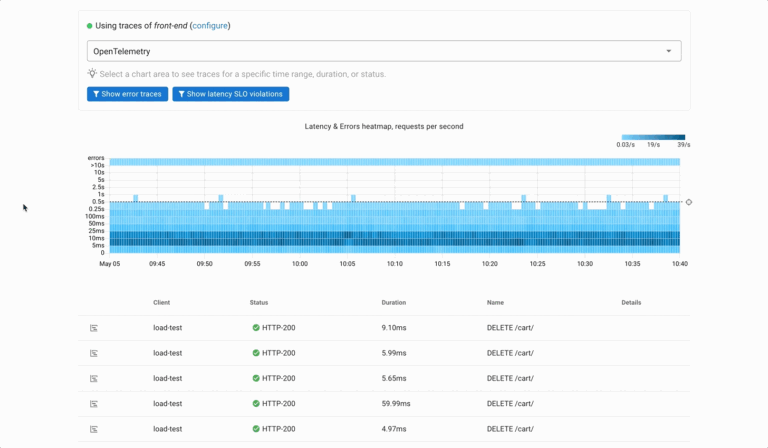Open trace details icon for 59.99ms request
This screenshot has width=768, height=448.
94,403
